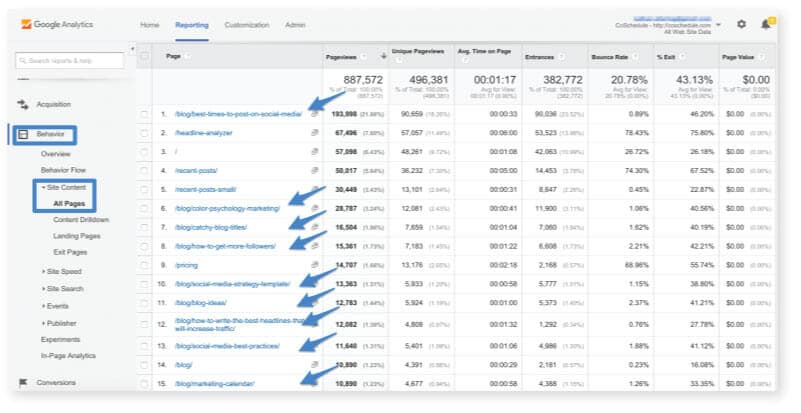Expand the Site Speed section
The height and width of the screenshot is (413, 801).
coord(62,271)
